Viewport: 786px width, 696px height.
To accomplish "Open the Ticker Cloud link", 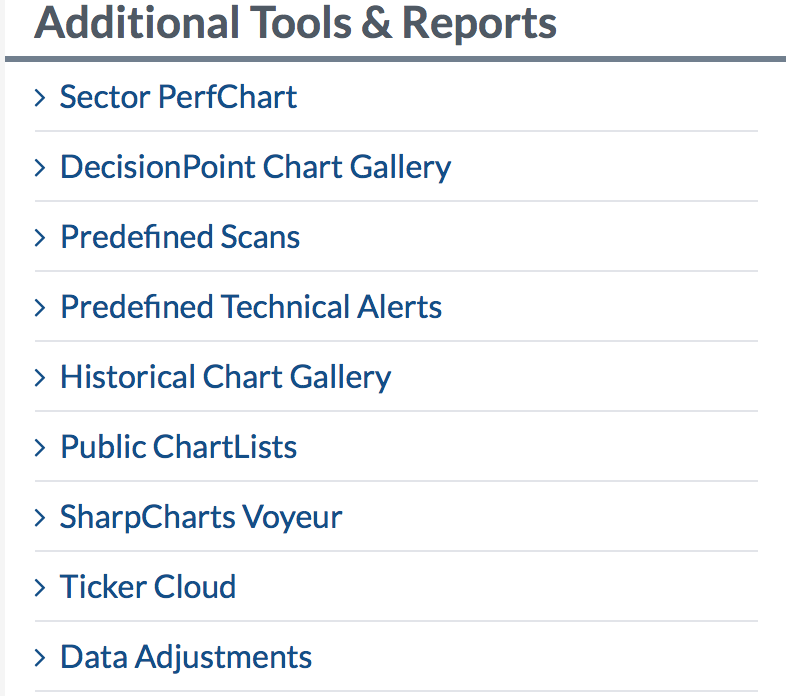I will point(148,587).
